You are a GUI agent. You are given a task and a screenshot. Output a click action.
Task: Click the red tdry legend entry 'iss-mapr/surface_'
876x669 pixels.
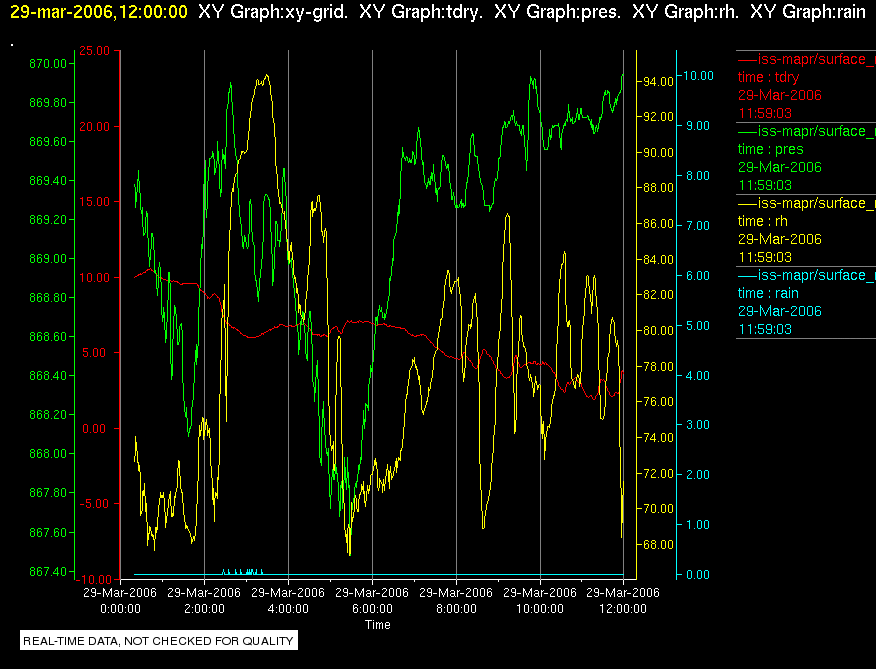[x=807, y=59]
